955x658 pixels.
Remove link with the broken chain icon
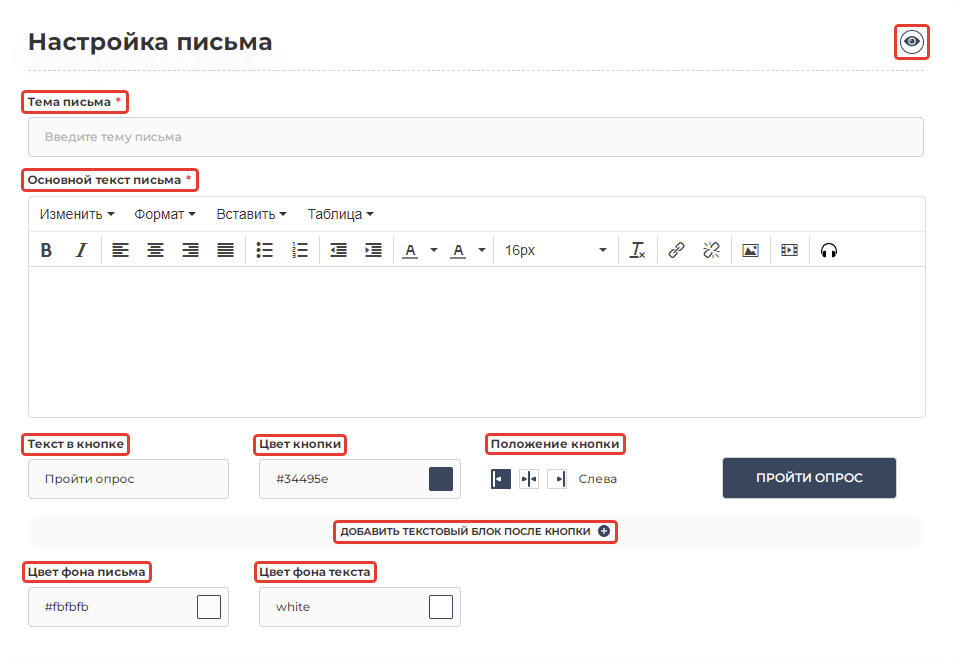[x=711, y=250]
